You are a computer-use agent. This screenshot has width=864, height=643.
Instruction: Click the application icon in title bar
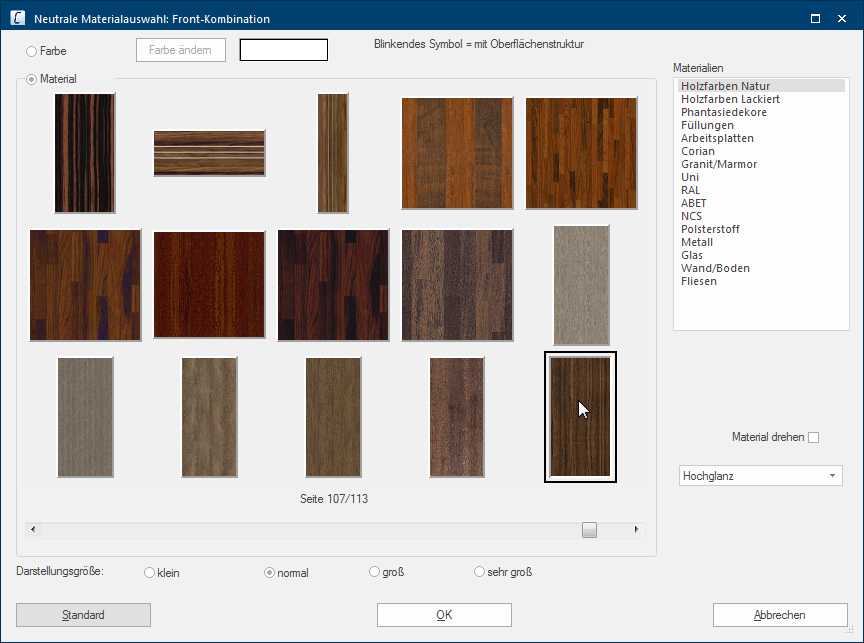(x=18, y=18)
